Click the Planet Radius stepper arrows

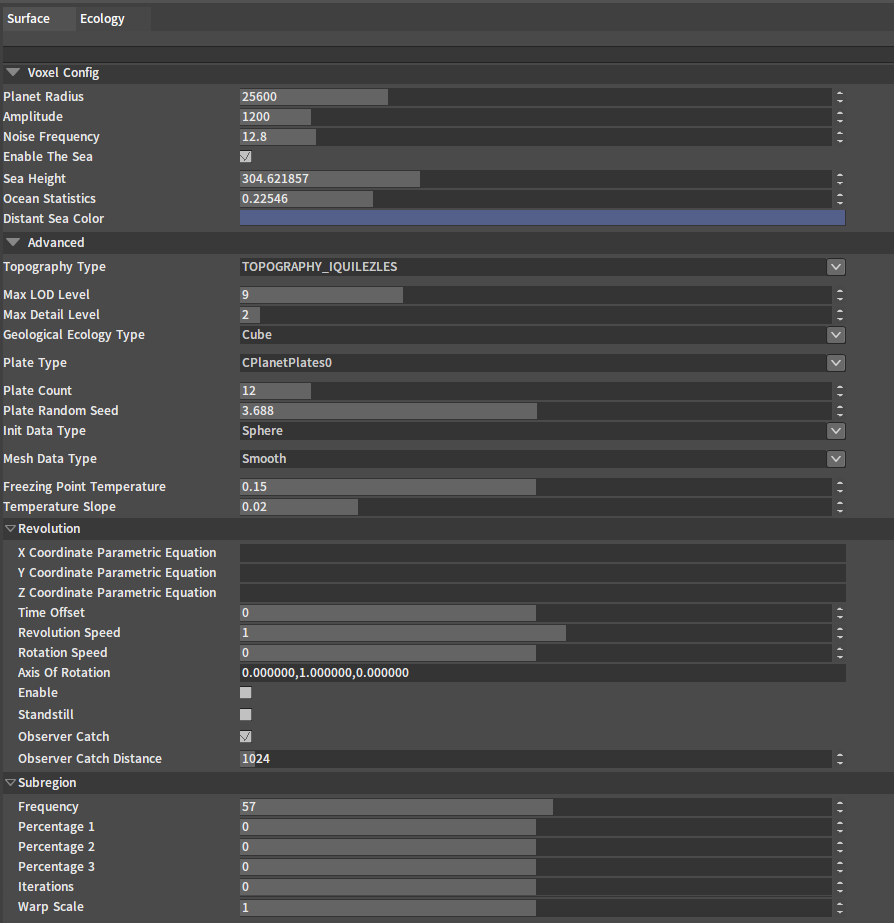coord(840,97)
